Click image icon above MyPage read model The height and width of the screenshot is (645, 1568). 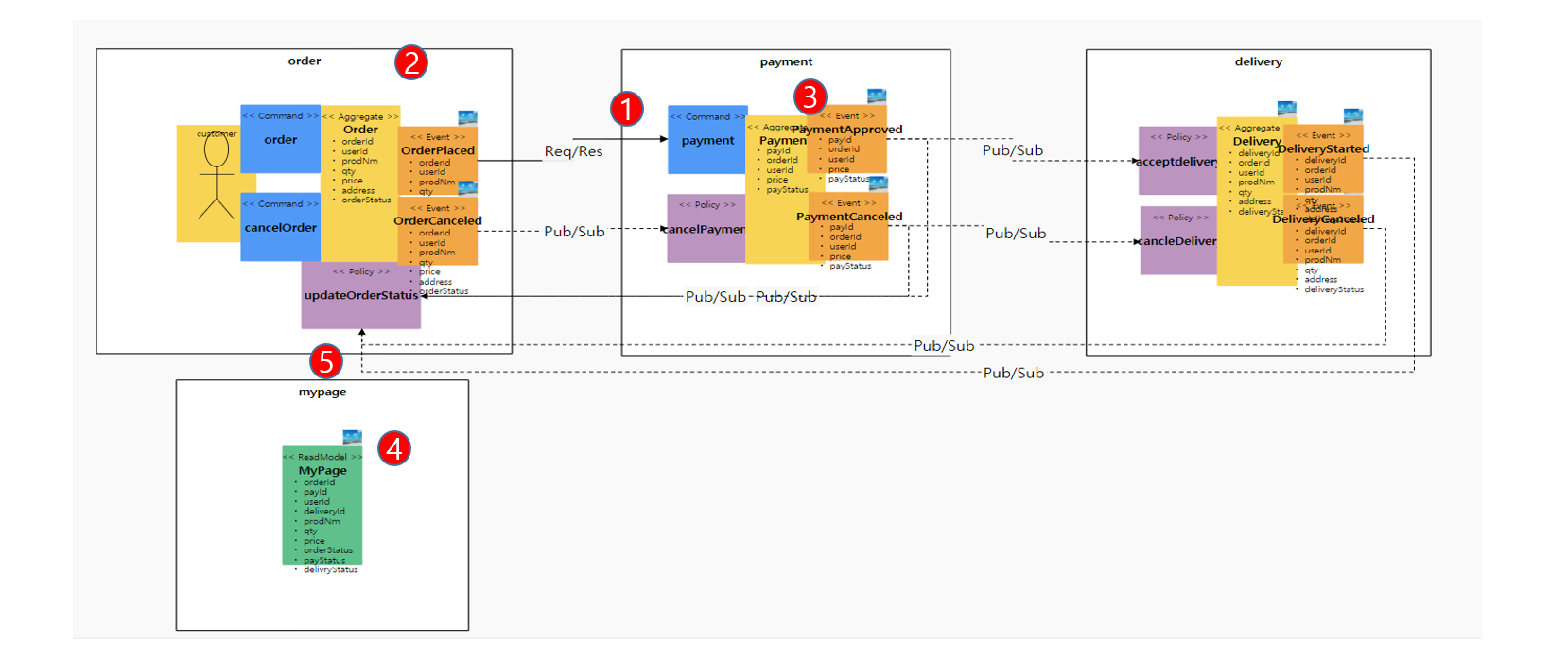(x=352, y=437)
